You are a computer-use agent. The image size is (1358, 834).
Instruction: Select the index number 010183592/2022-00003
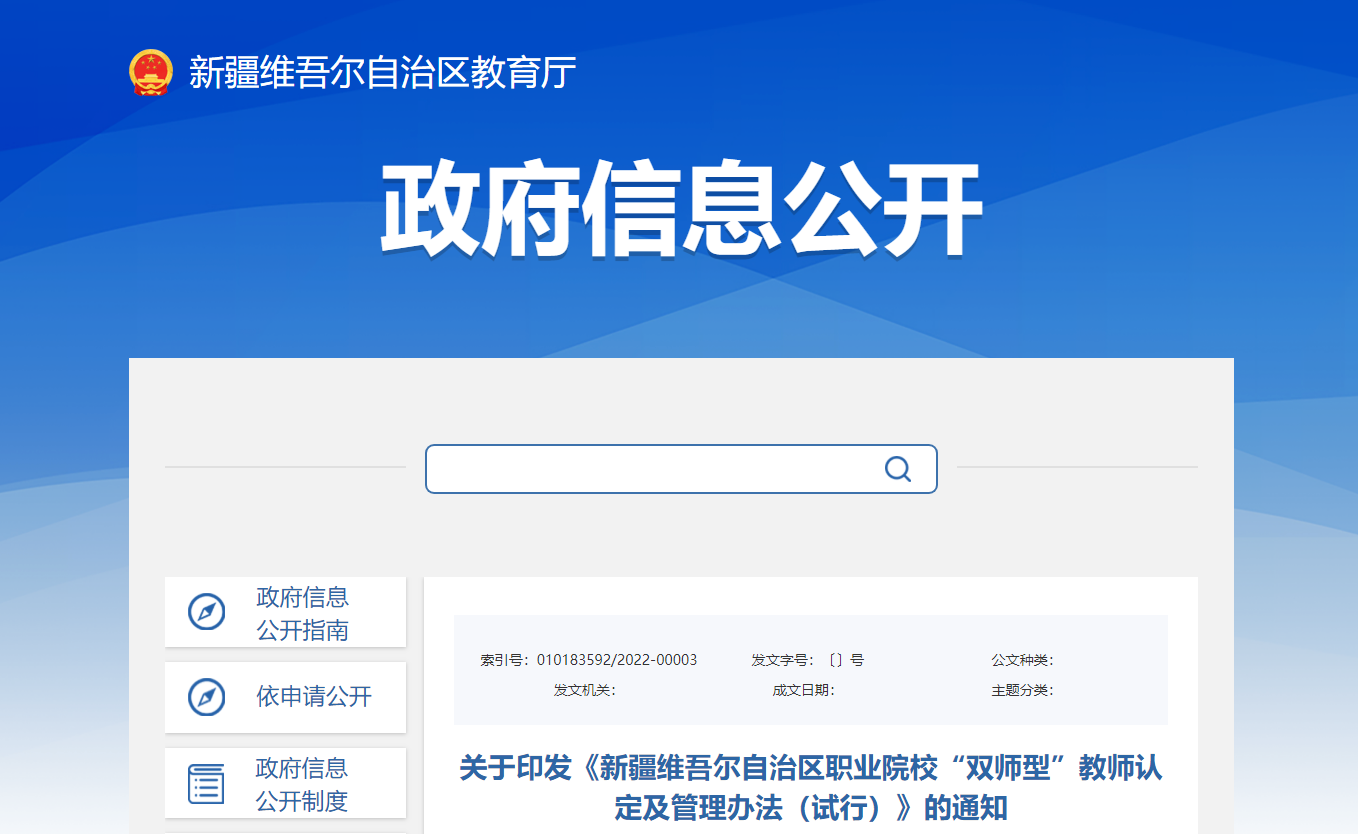[x=617, y=660]
